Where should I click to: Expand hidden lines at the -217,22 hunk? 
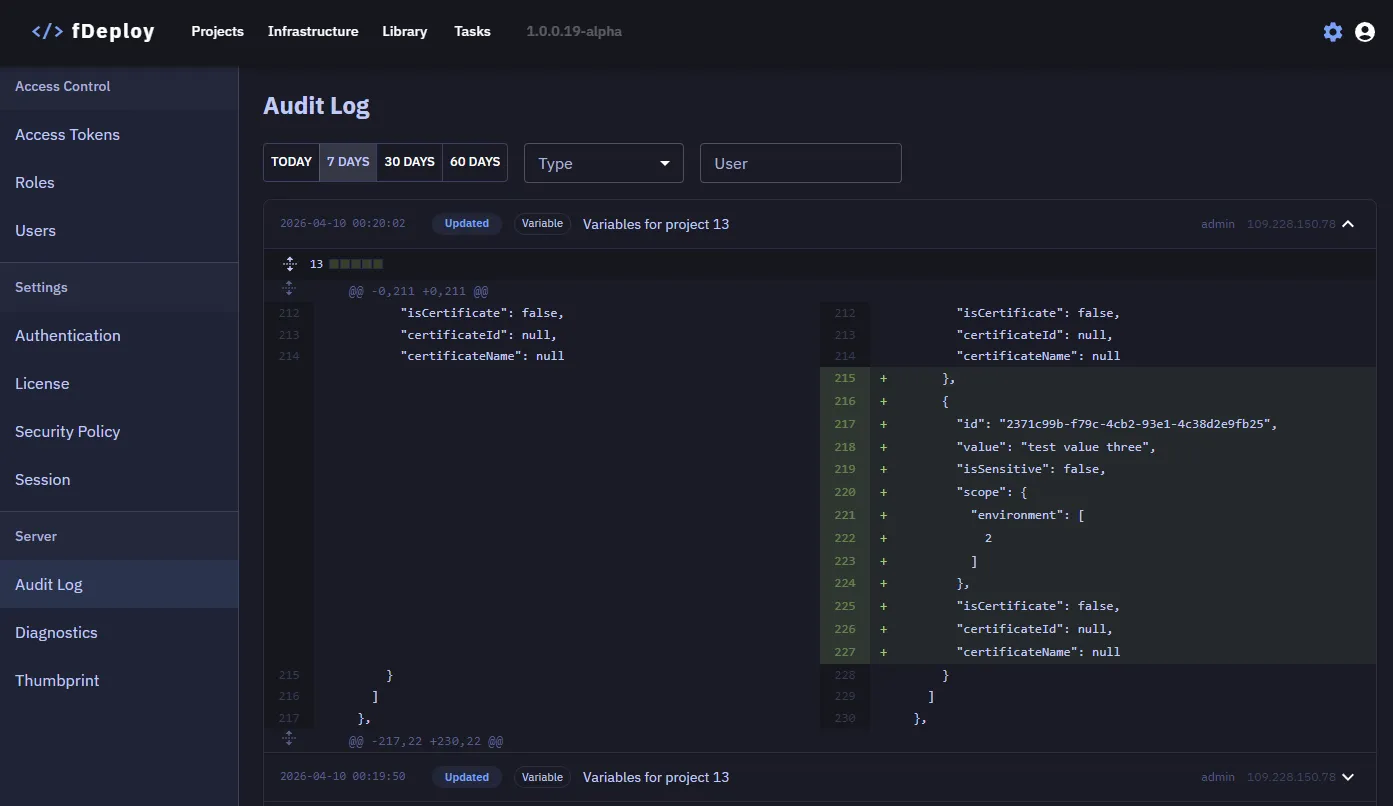(290, 739)
